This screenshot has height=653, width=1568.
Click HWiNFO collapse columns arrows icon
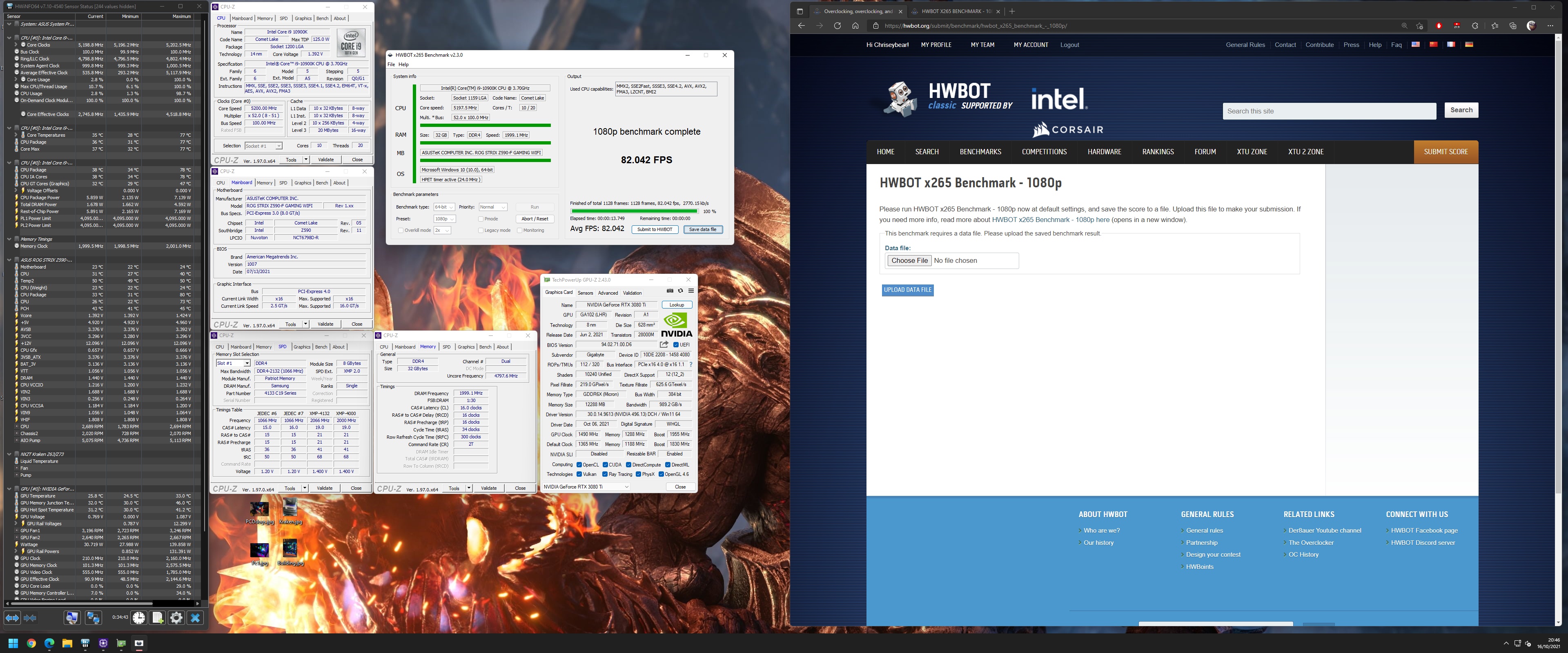[x=30, y=618]
